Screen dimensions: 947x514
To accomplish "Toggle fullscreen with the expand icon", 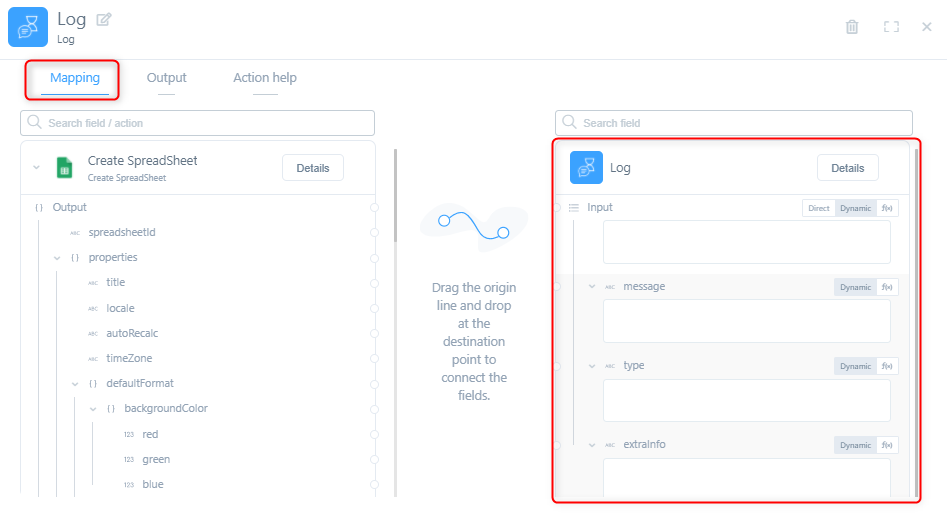I will click(x=891, y=27).
